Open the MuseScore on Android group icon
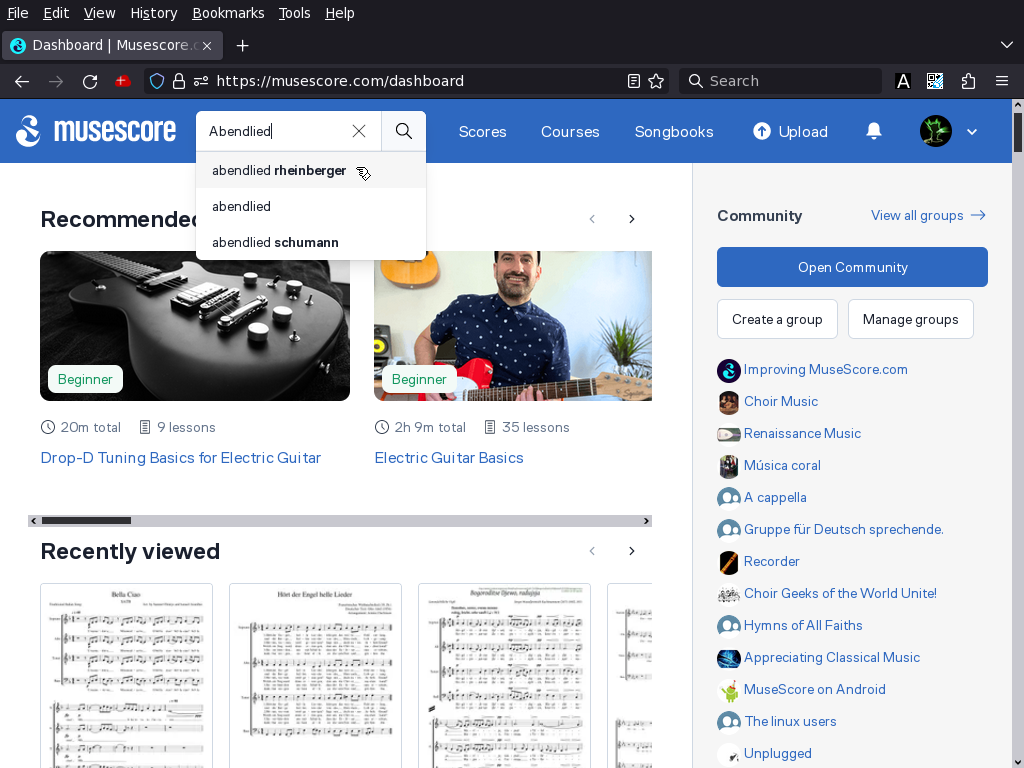The image size is (1024, 768). [728, 690]
